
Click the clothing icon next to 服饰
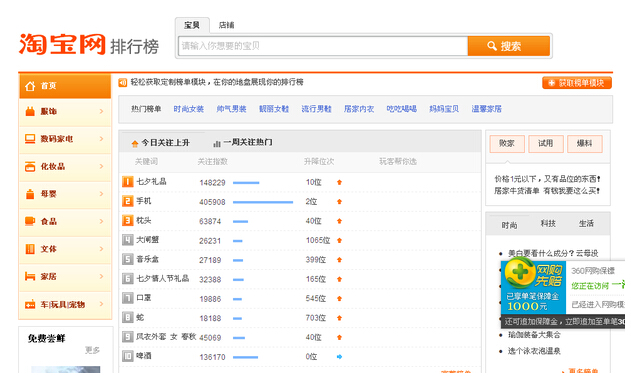(30, 111)
